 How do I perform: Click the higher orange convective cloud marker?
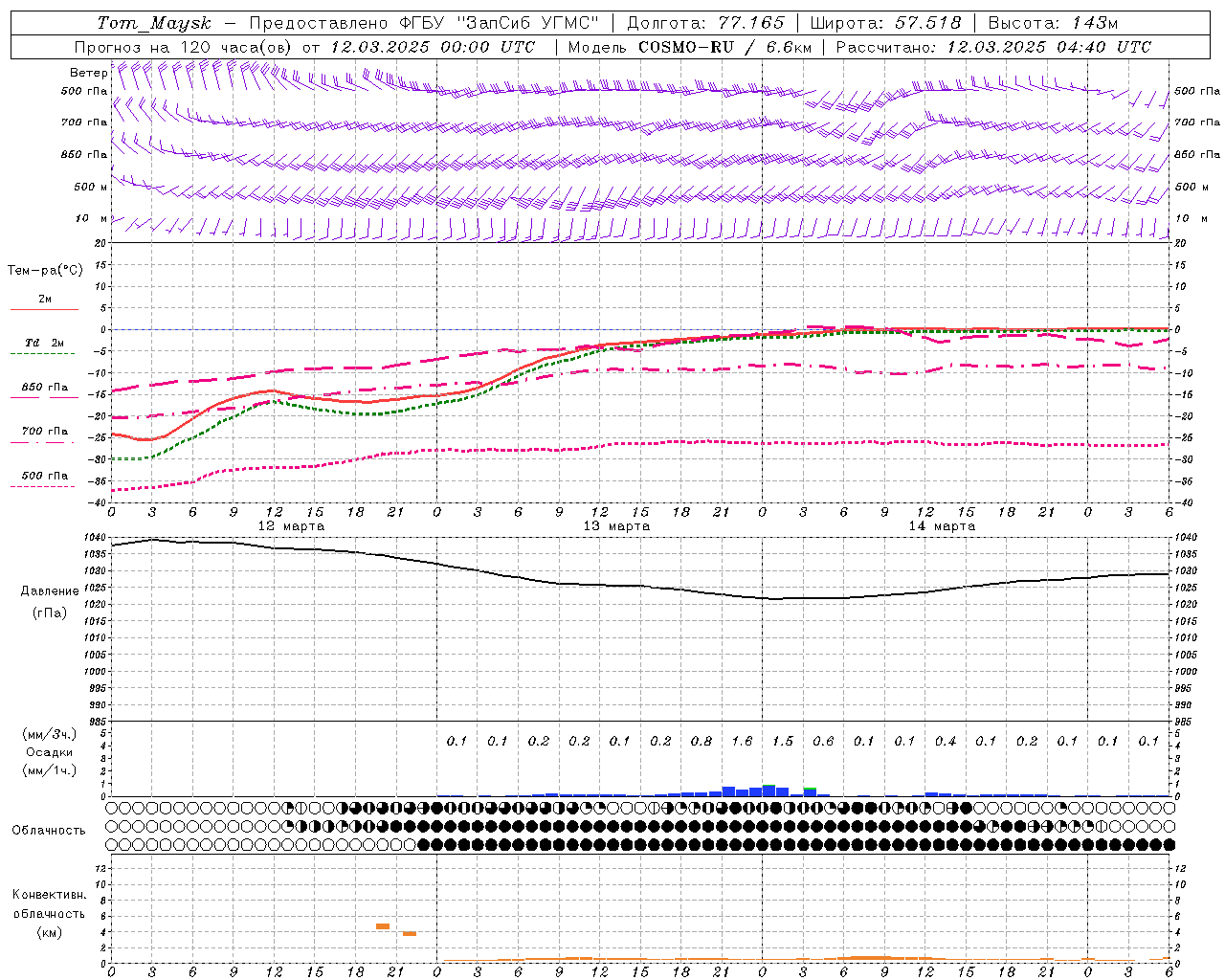pos(383,926)
